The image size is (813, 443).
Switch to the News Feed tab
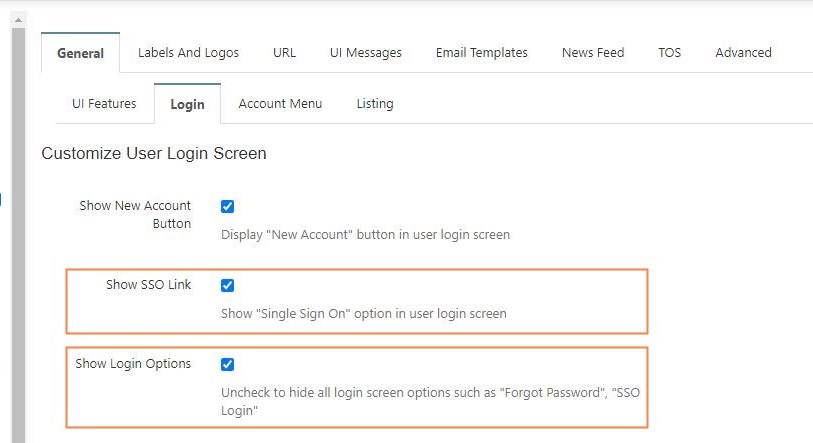click(x=595, y=52)
